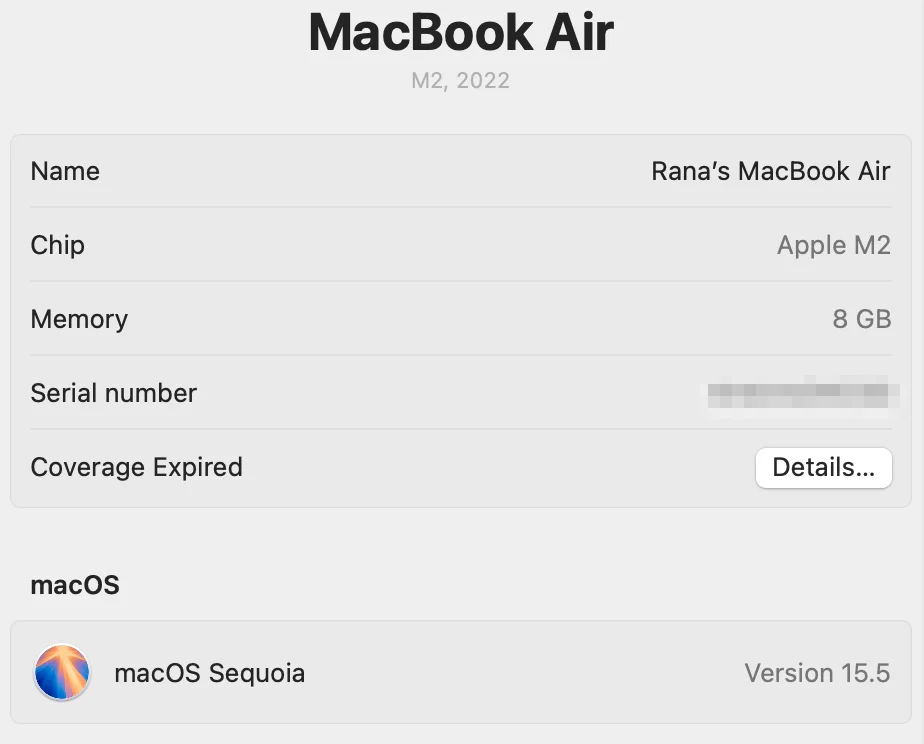Click the MacBook Air title
The width and height of the screenshot is (924, 744).
click(461, 32)
